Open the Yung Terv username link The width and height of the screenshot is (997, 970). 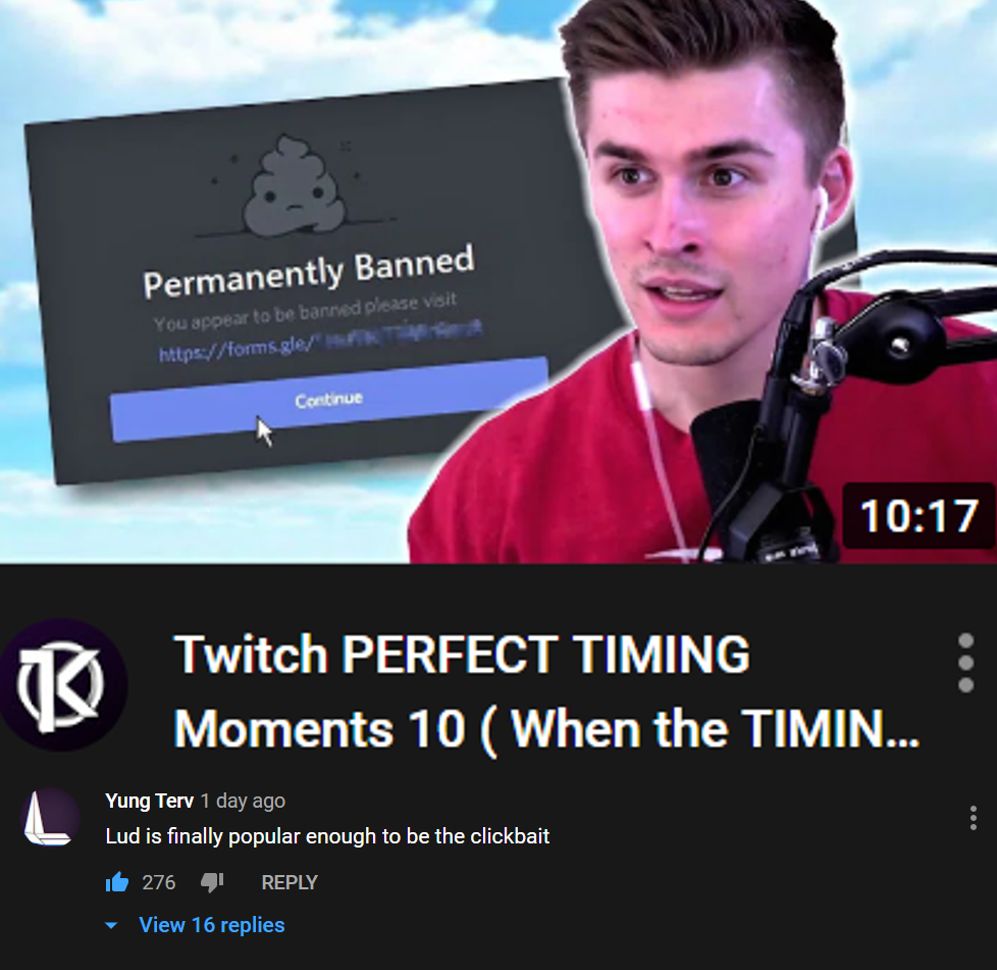(x=149, y=800)
